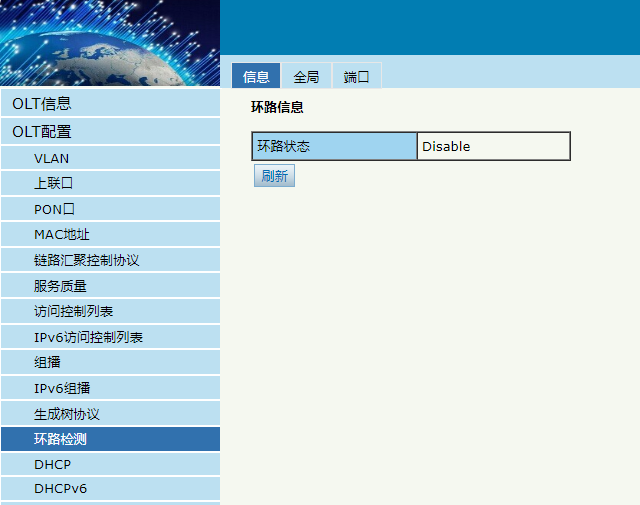
Task: Click the Disable value of 环路状态
Action: pyautogui.click(x=493, y=146)
